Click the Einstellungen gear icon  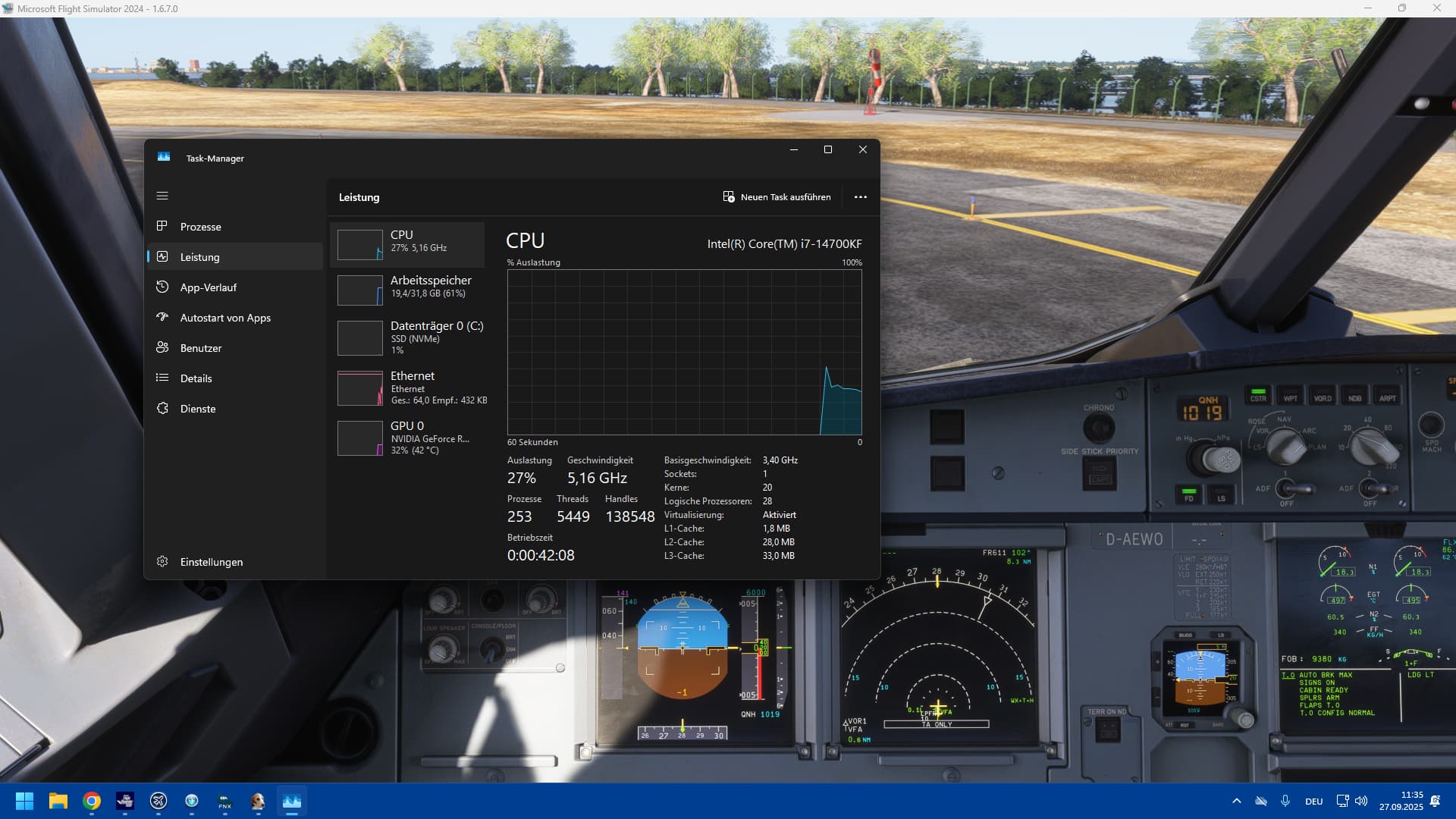(162, 561)
